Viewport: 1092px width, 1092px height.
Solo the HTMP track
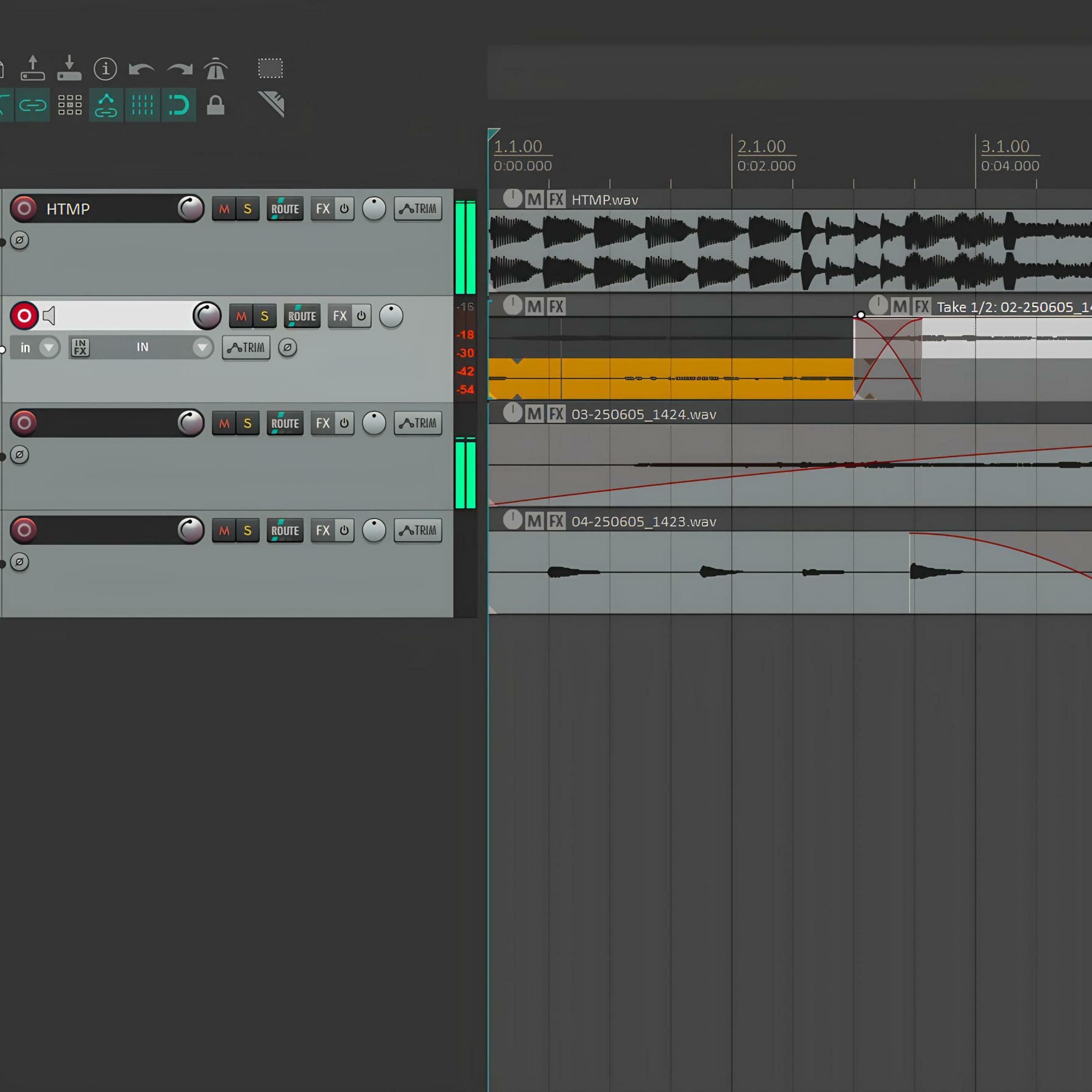click(248, 209)
